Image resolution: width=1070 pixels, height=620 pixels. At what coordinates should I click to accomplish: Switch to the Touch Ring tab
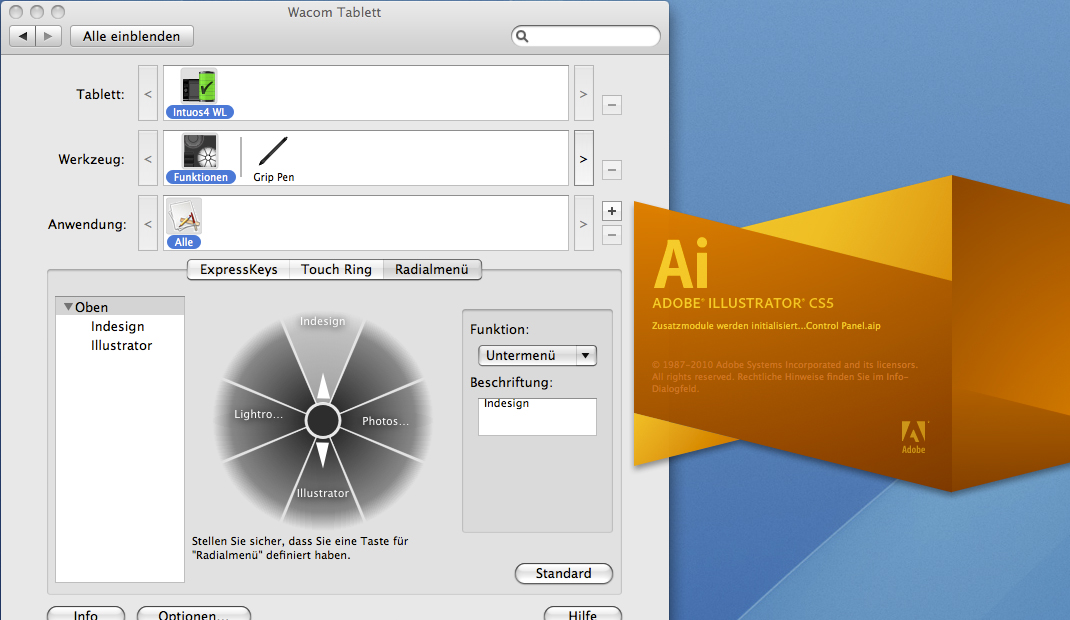336,269
